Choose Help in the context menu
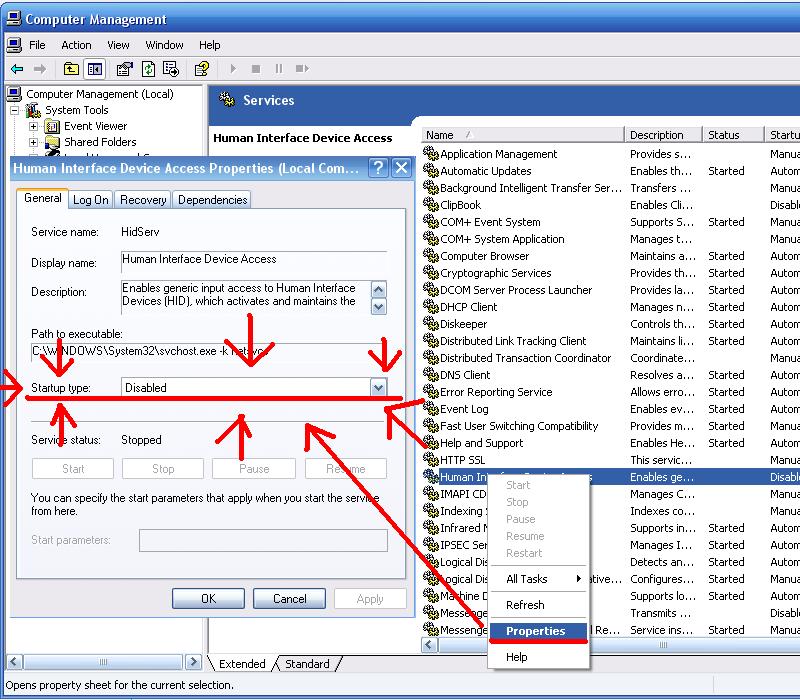The width and height of the screenshot is (800, 700). point(537,657)
